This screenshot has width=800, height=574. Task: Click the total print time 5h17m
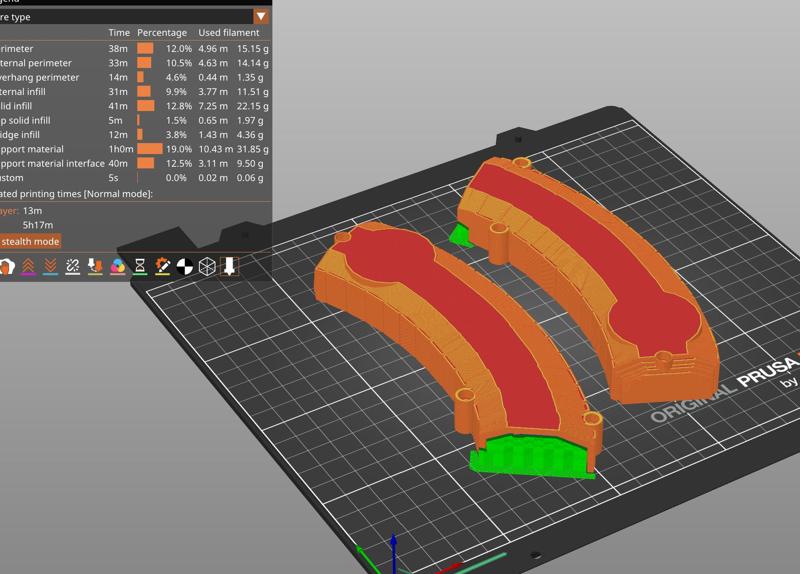tap(38, 224)
